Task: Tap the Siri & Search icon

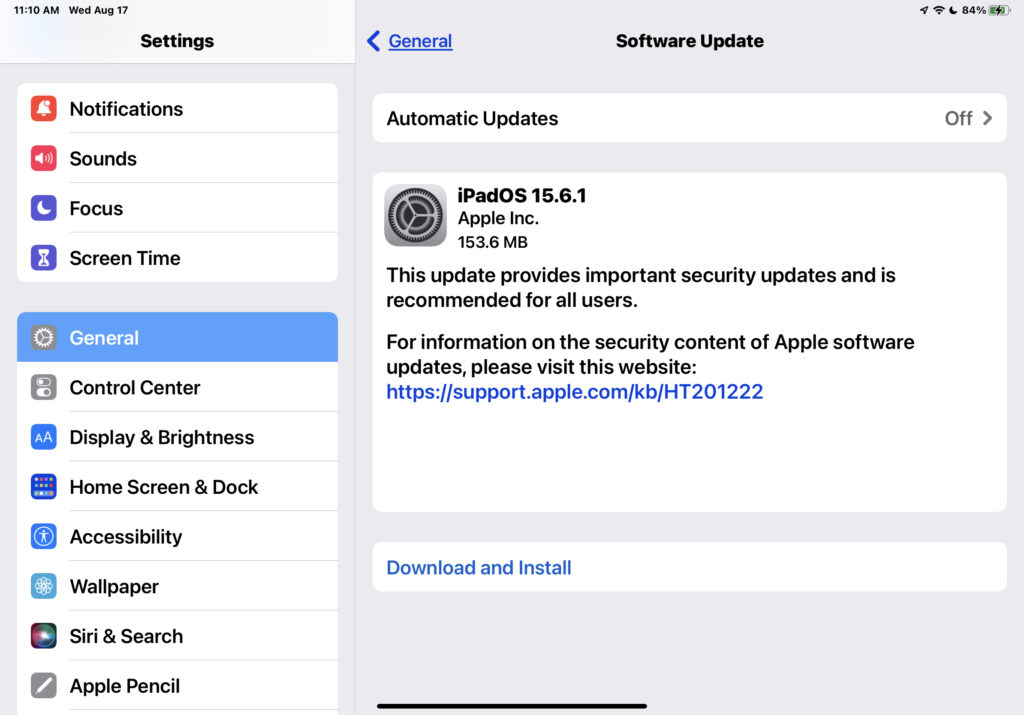Action: (43, 636)
